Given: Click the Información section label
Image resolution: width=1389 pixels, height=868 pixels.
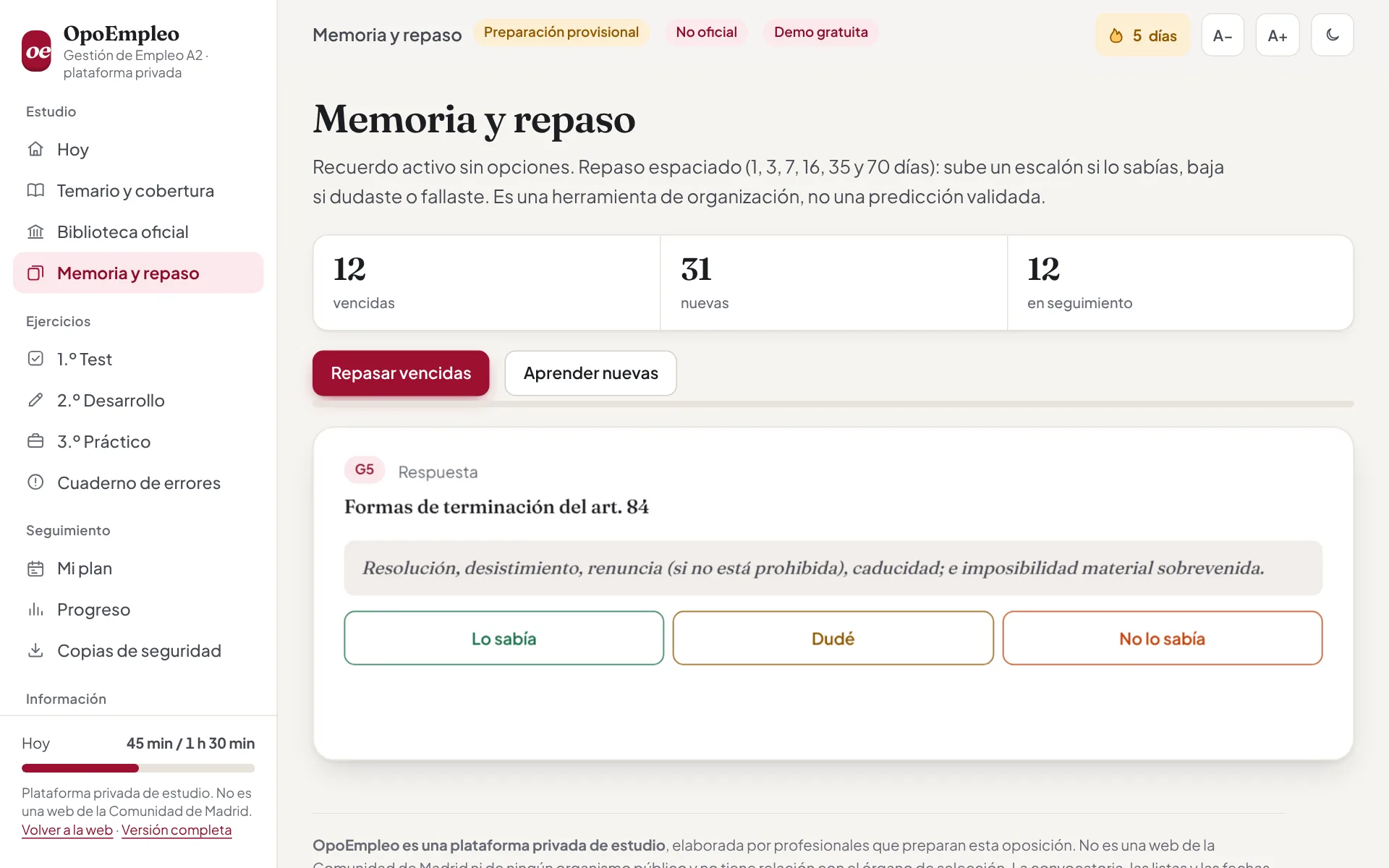Looking at the screenshot, I should [x=66, y=699].
